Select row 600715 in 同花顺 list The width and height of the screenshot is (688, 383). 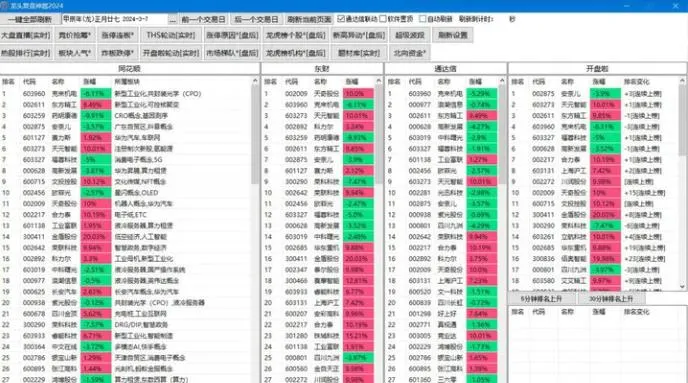coord(126,182)
